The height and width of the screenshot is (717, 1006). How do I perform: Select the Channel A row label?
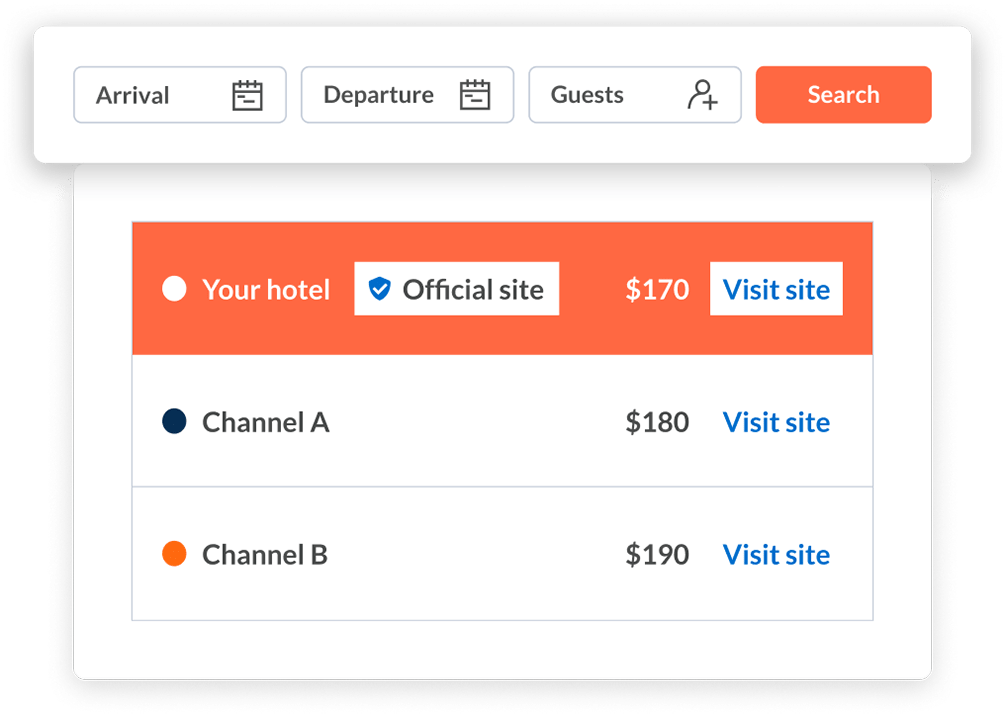tap(266, 423)
